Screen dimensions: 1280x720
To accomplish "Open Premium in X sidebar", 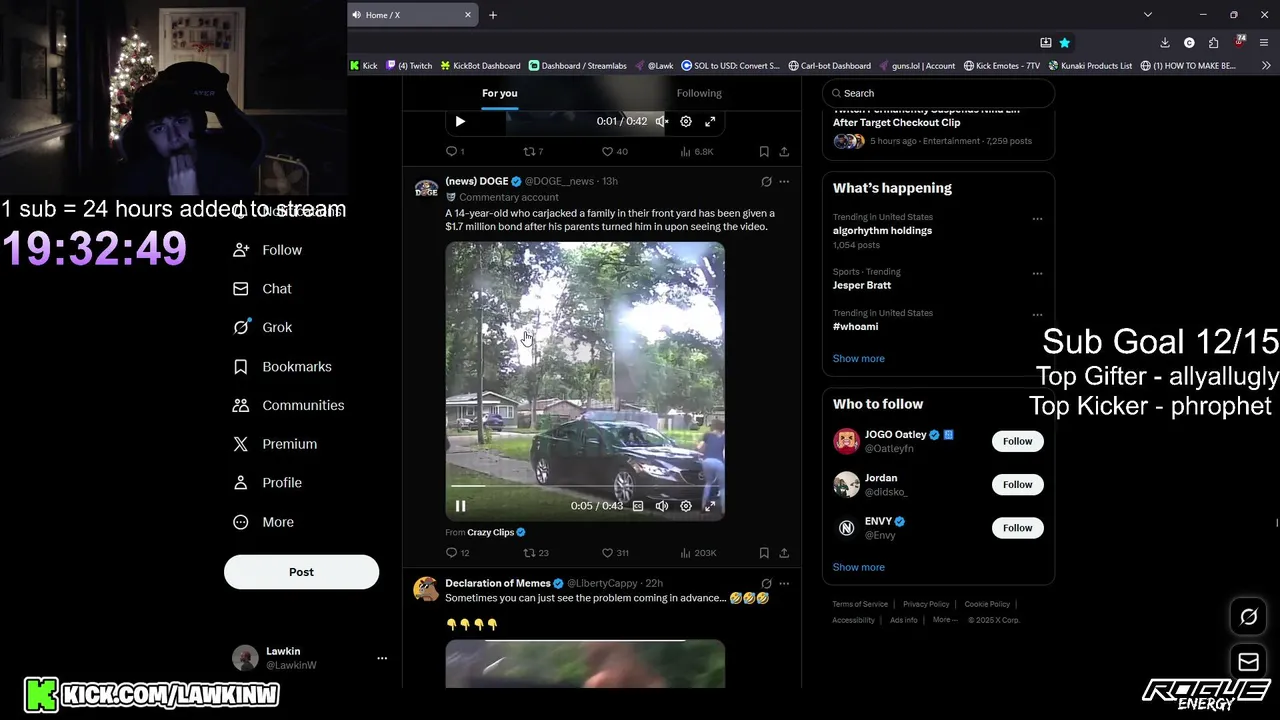I will tap(275, 444).
